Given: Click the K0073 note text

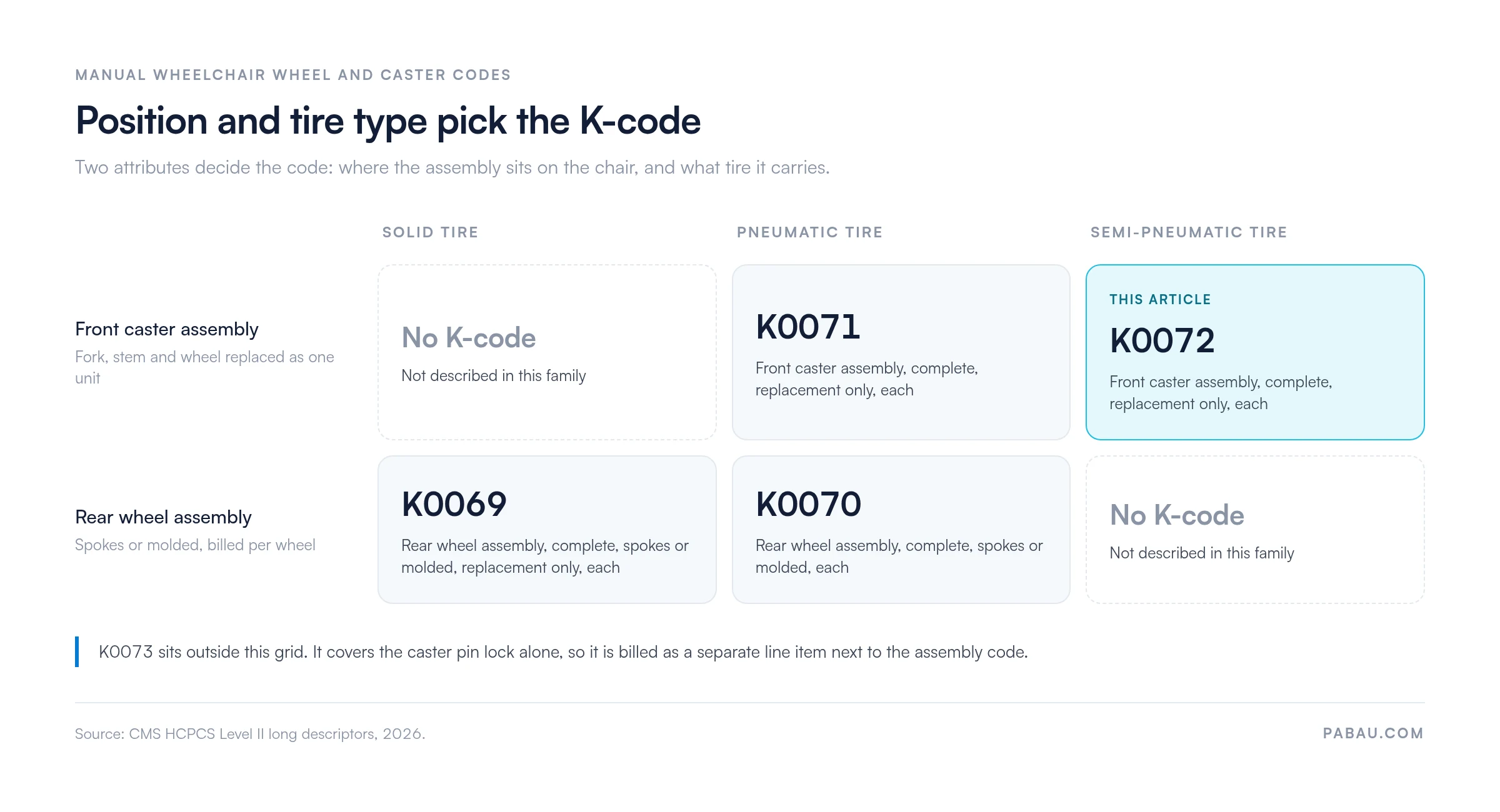Looking at the screenshot, I should (x=563, y=652).
